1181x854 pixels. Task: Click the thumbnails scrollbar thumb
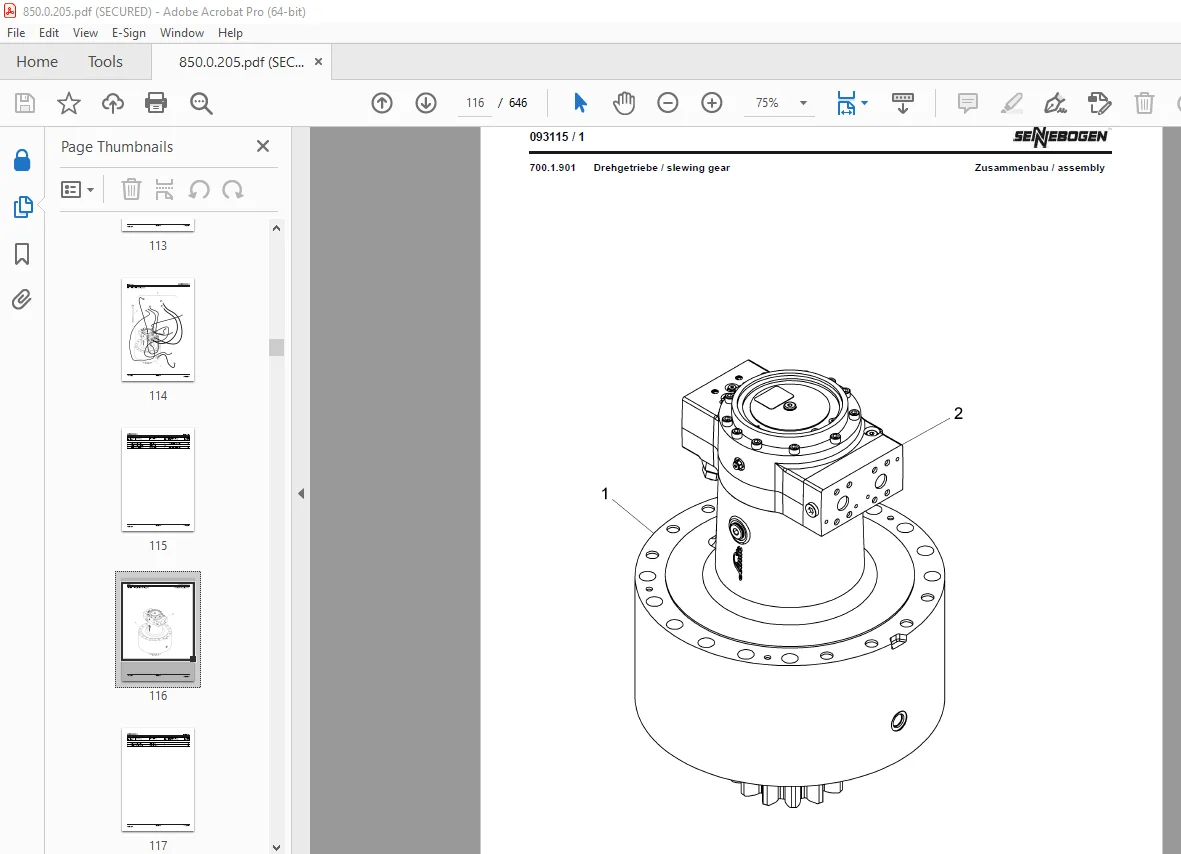click(x=276, y=347)
